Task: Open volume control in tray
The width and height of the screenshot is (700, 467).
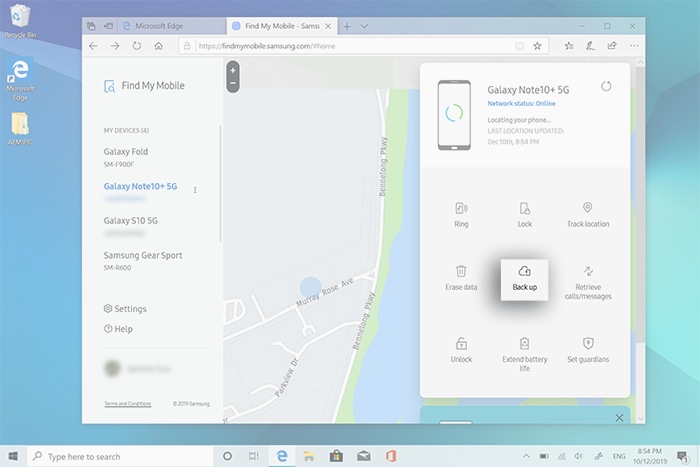Action: pos(579,456)
